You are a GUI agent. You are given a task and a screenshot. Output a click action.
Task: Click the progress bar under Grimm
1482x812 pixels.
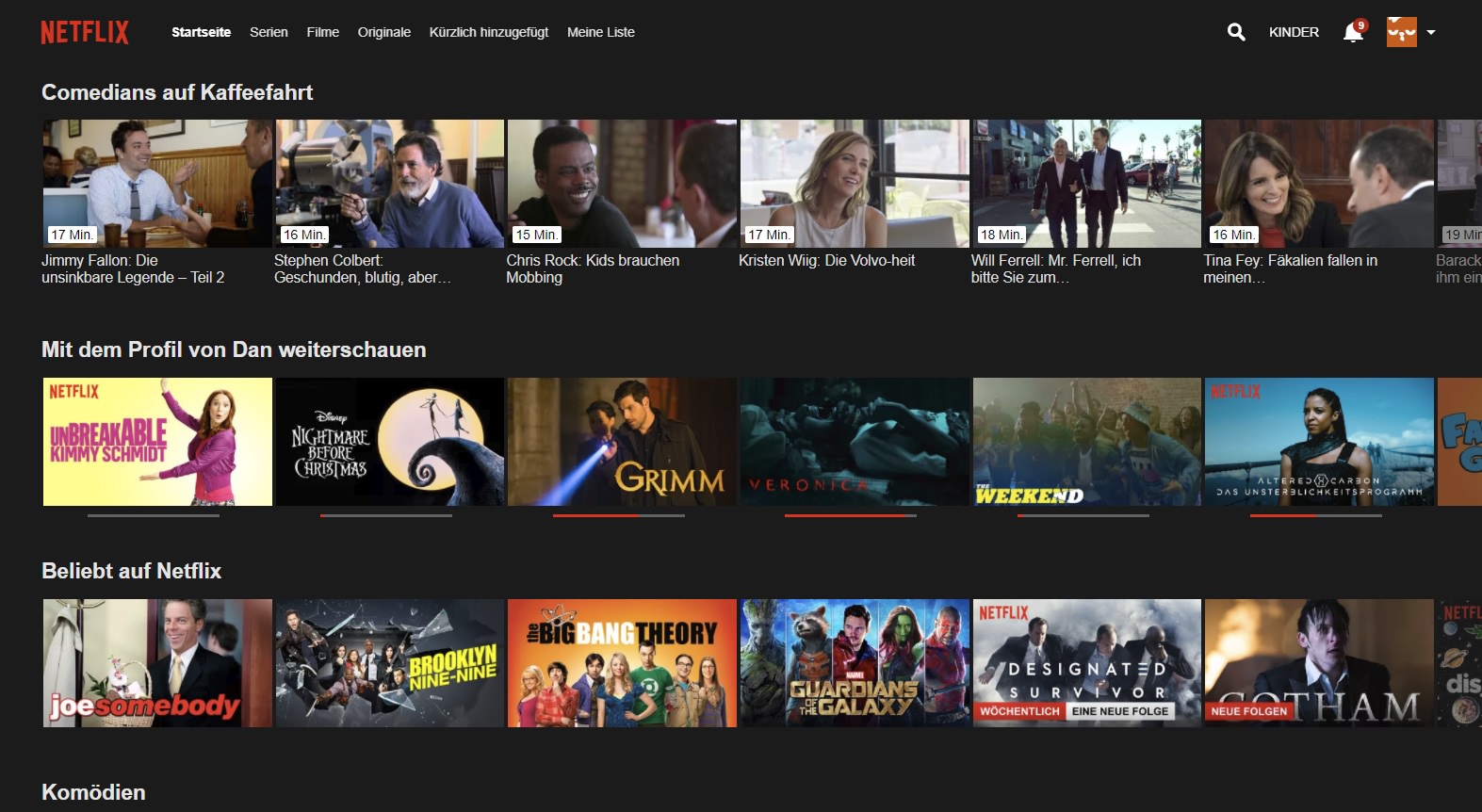coord(619,515)
